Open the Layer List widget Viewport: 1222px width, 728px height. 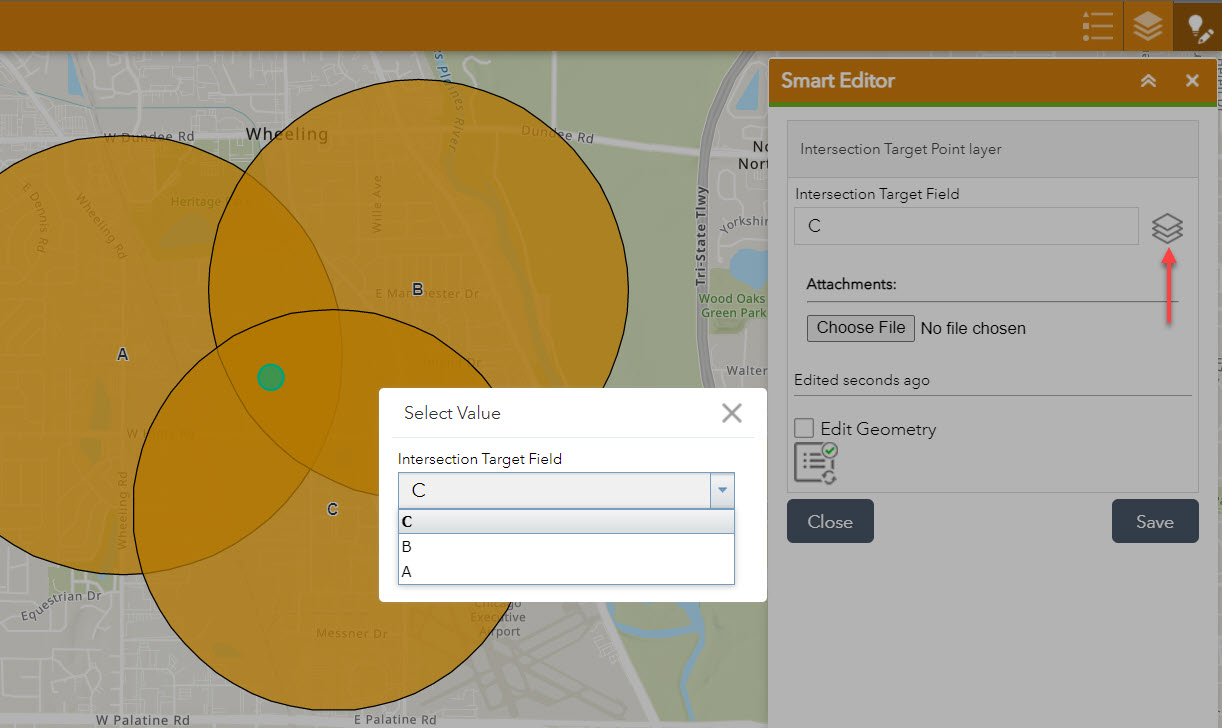(1147, 26)
